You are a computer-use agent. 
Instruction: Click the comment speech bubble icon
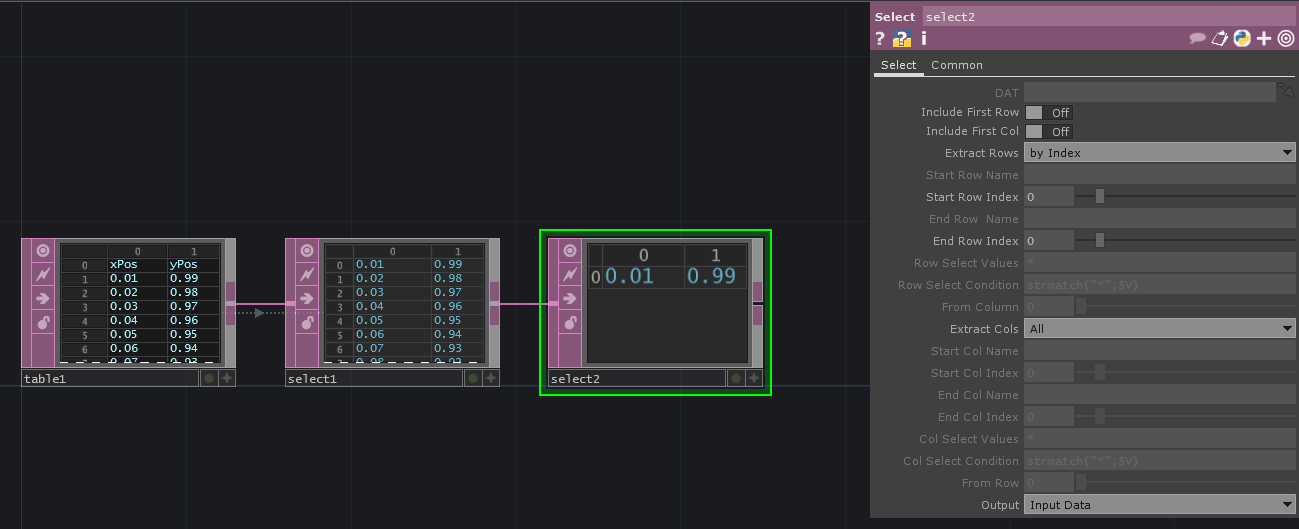click(1197, 39)
